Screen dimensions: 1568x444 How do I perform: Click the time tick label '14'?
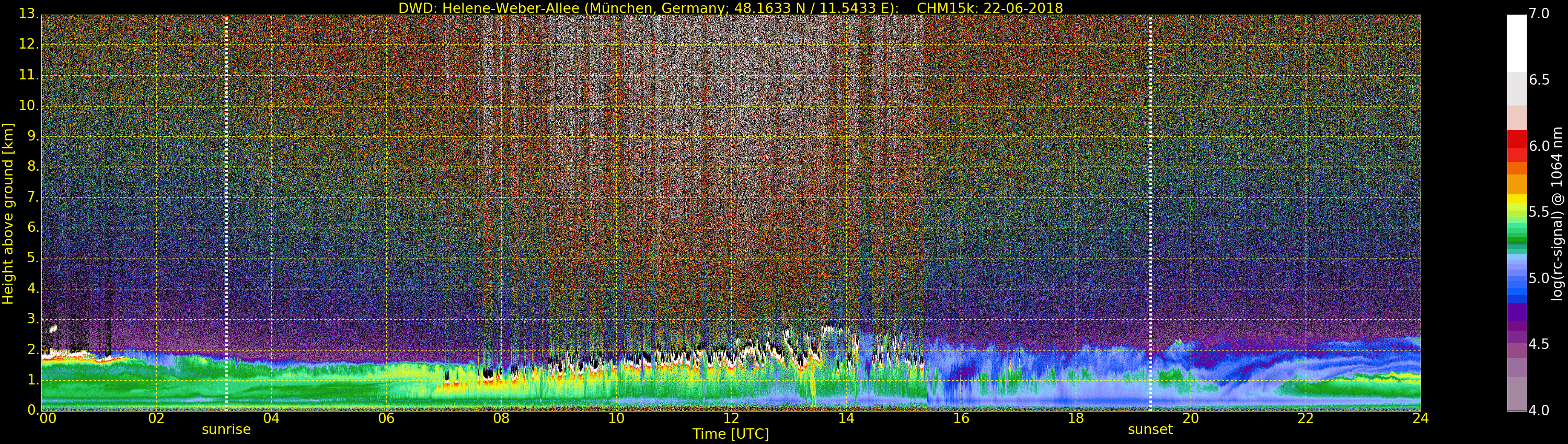coord(846,418)
